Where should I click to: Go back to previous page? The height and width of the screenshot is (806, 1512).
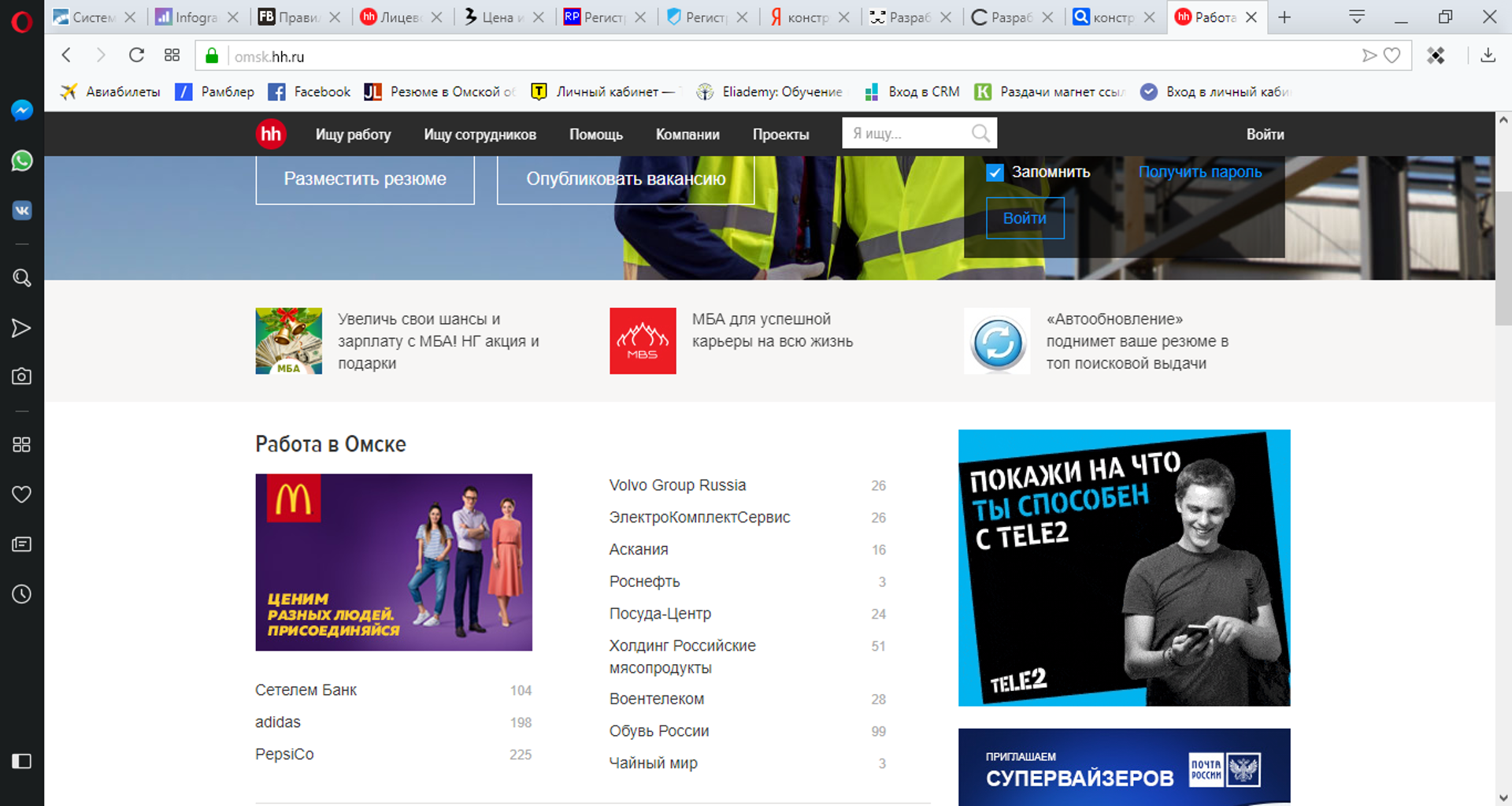67,55
